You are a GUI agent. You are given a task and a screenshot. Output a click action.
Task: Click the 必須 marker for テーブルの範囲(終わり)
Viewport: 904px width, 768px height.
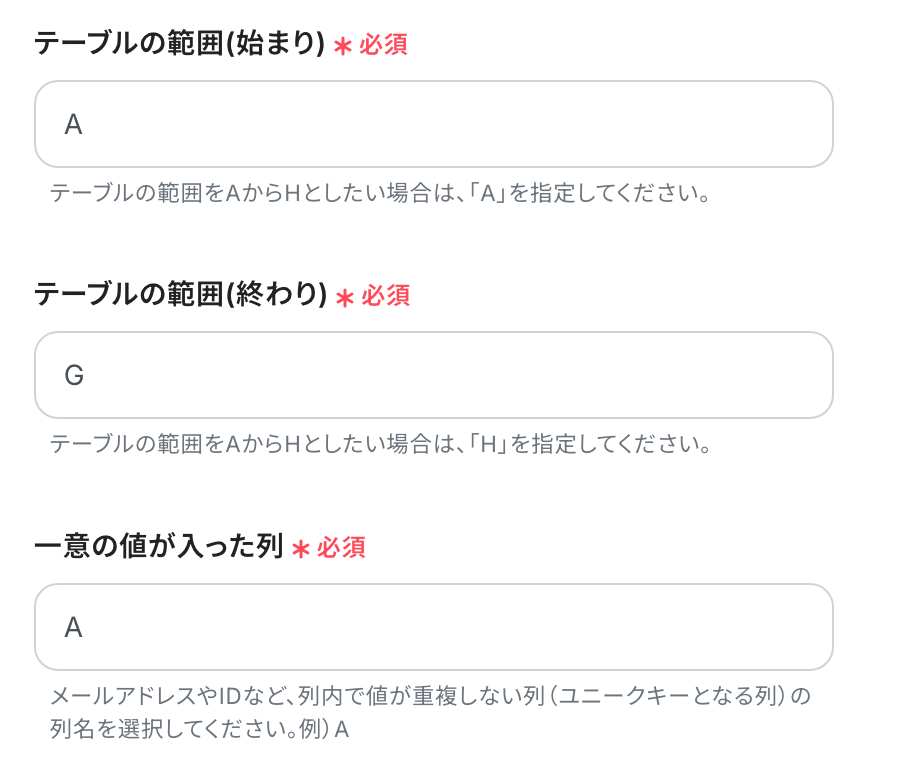pos(385,296)
